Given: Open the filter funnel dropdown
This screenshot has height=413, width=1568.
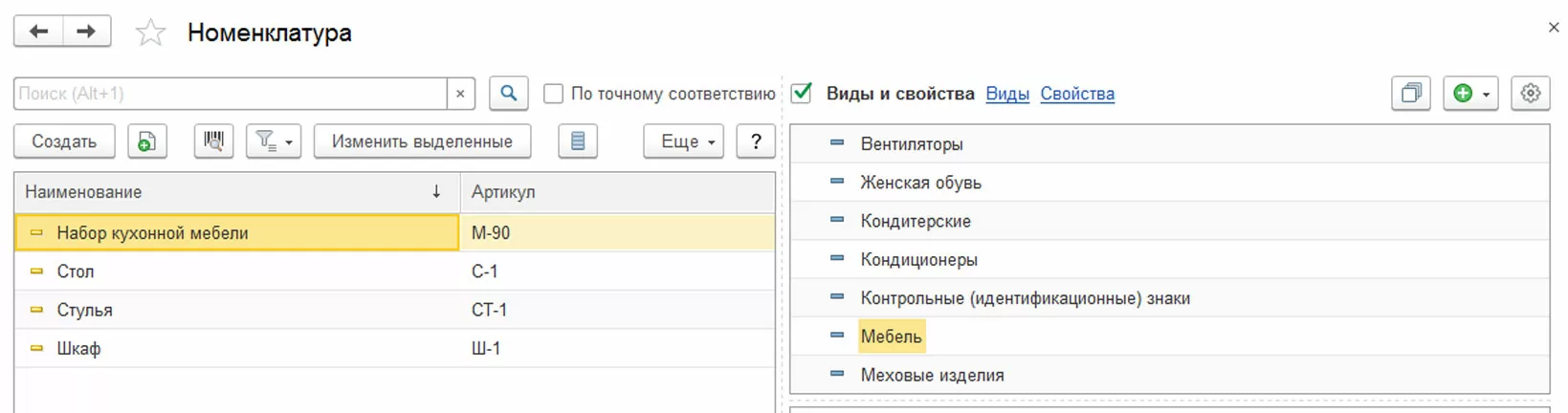Looking at the screenshot, I should 274,141.
